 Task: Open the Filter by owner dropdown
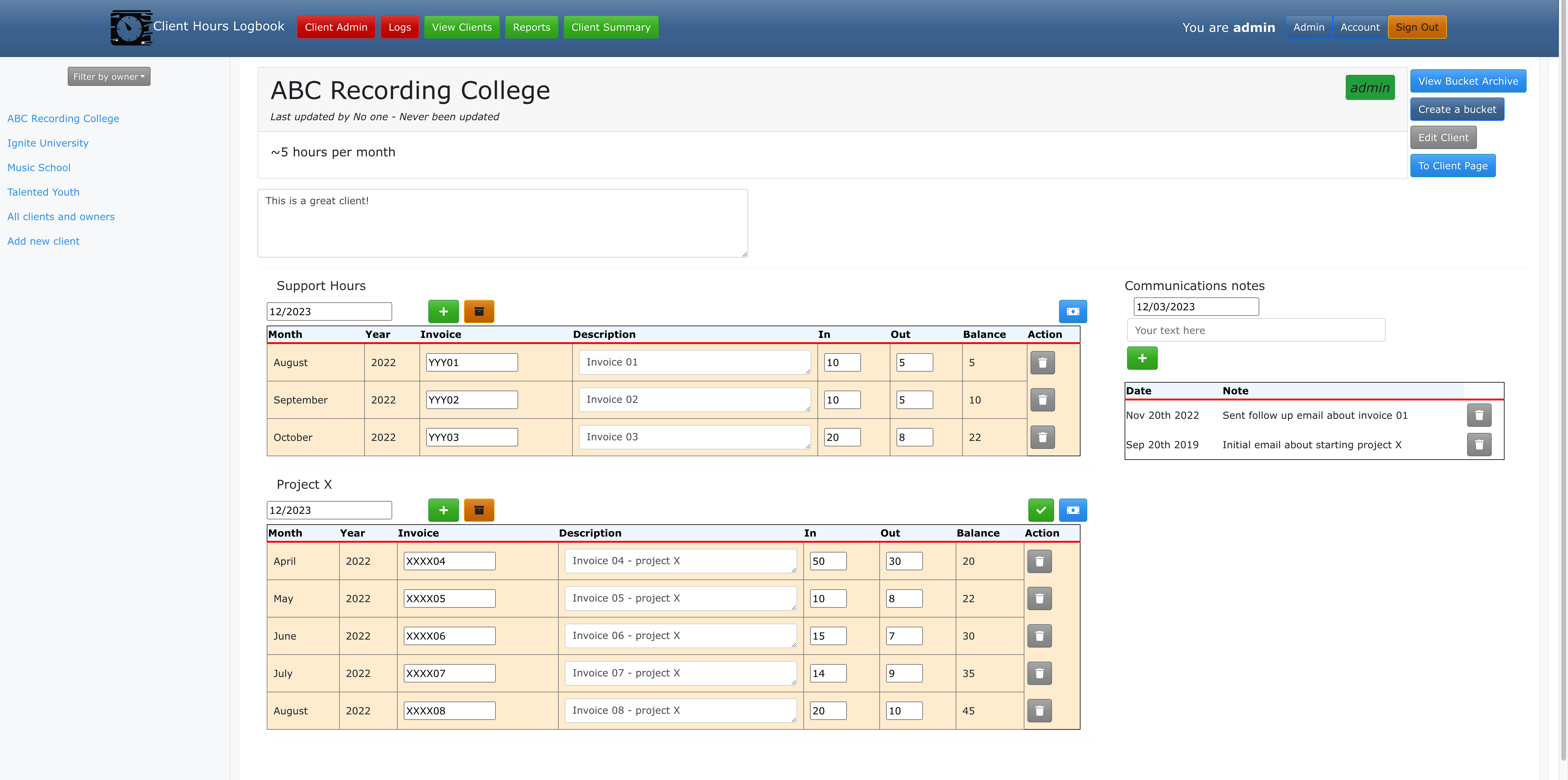click(x=109, y=76)
